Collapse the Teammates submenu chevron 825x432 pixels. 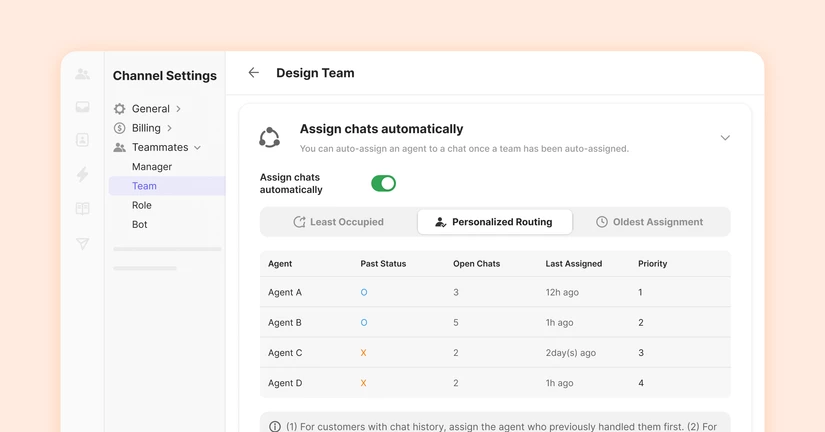pyautogui.click(x=197, y=148)
